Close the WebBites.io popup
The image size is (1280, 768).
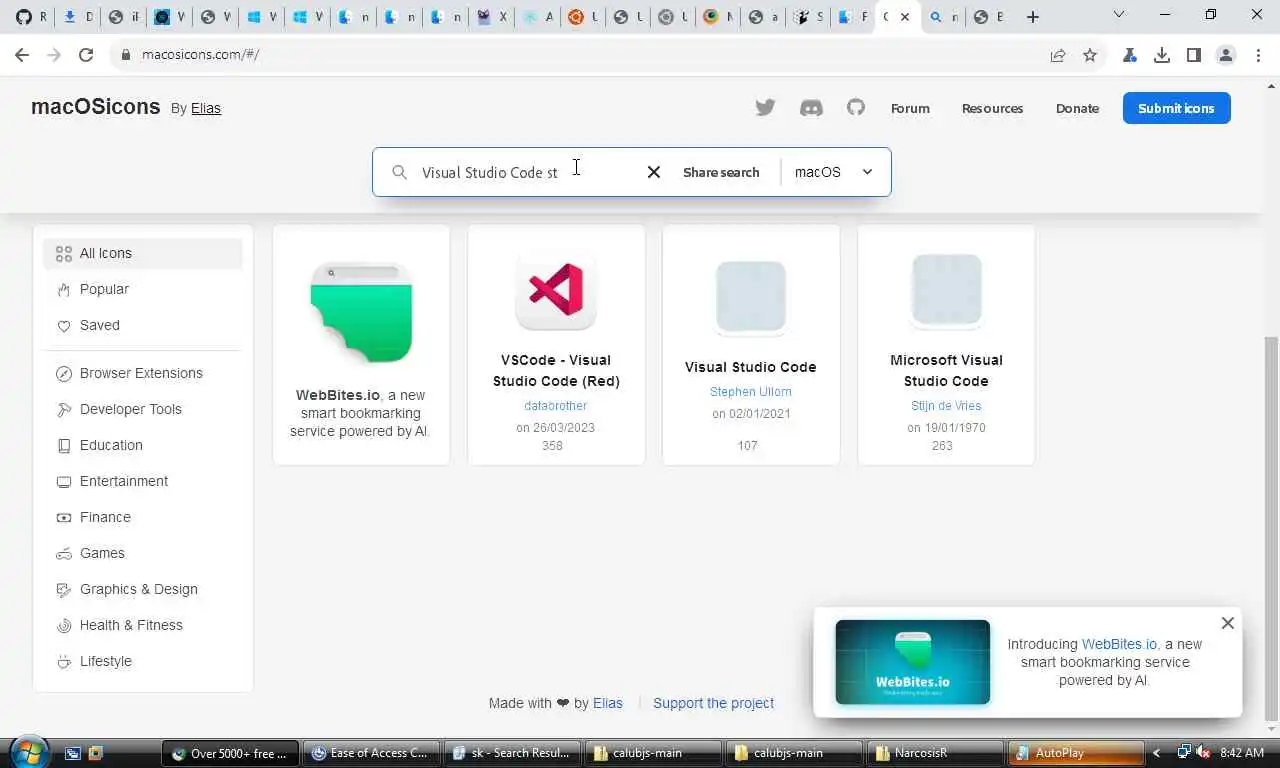[1228, 623]
